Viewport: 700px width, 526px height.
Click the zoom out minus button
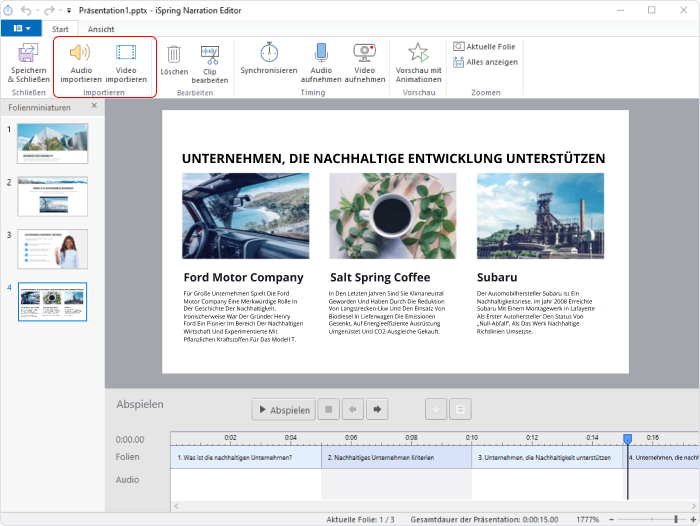click(612, 519)
